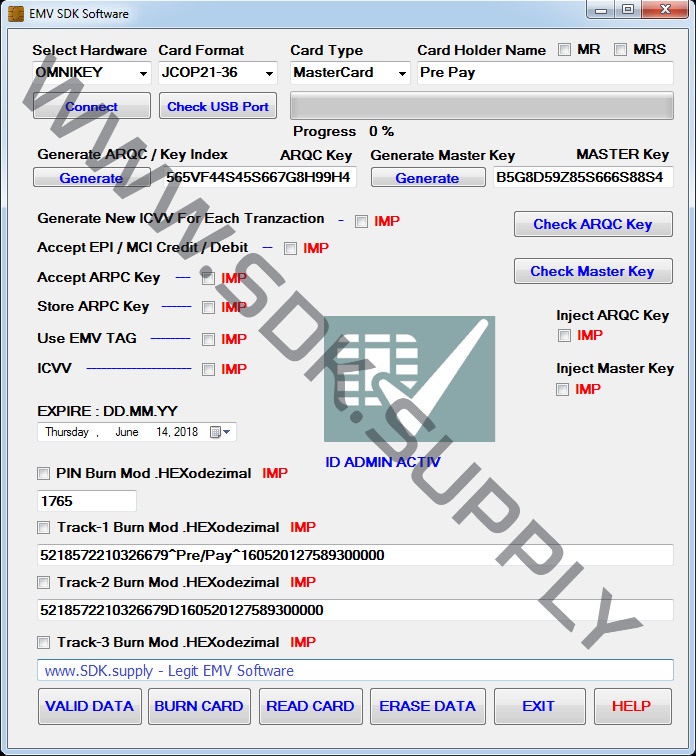The height and width of the screenshot is (756, 696).
Task: Tick the MR checkbox
Action: (564, 49)
